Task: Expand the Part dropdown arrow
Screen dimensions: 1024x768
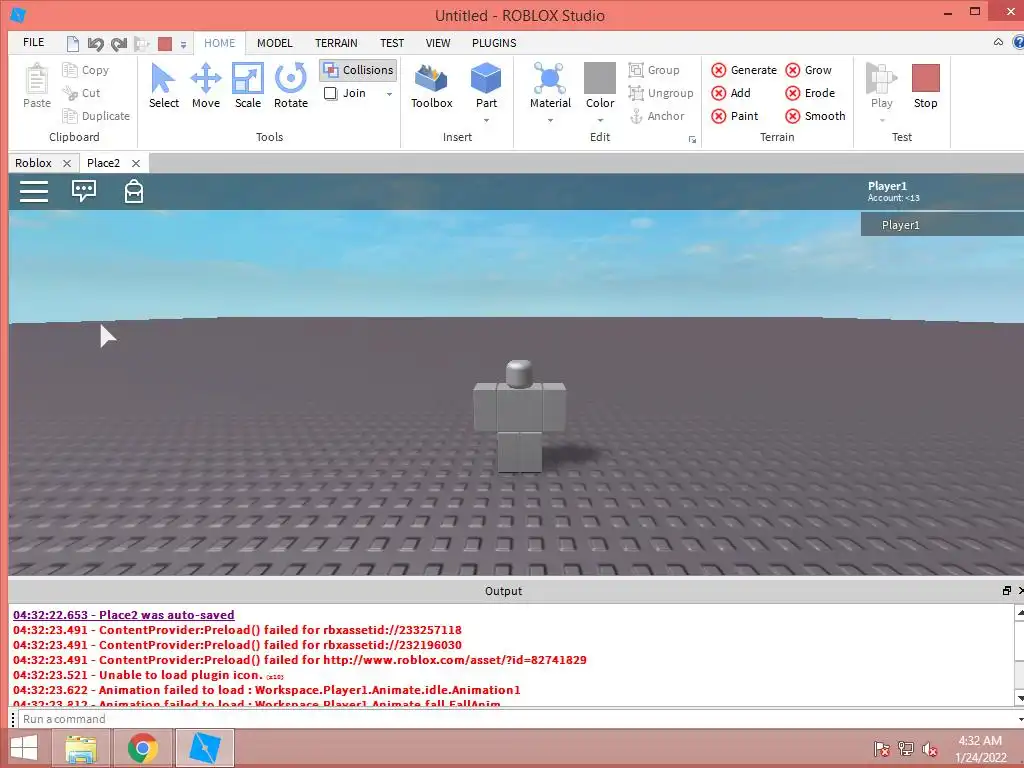Action: [486, 120]
